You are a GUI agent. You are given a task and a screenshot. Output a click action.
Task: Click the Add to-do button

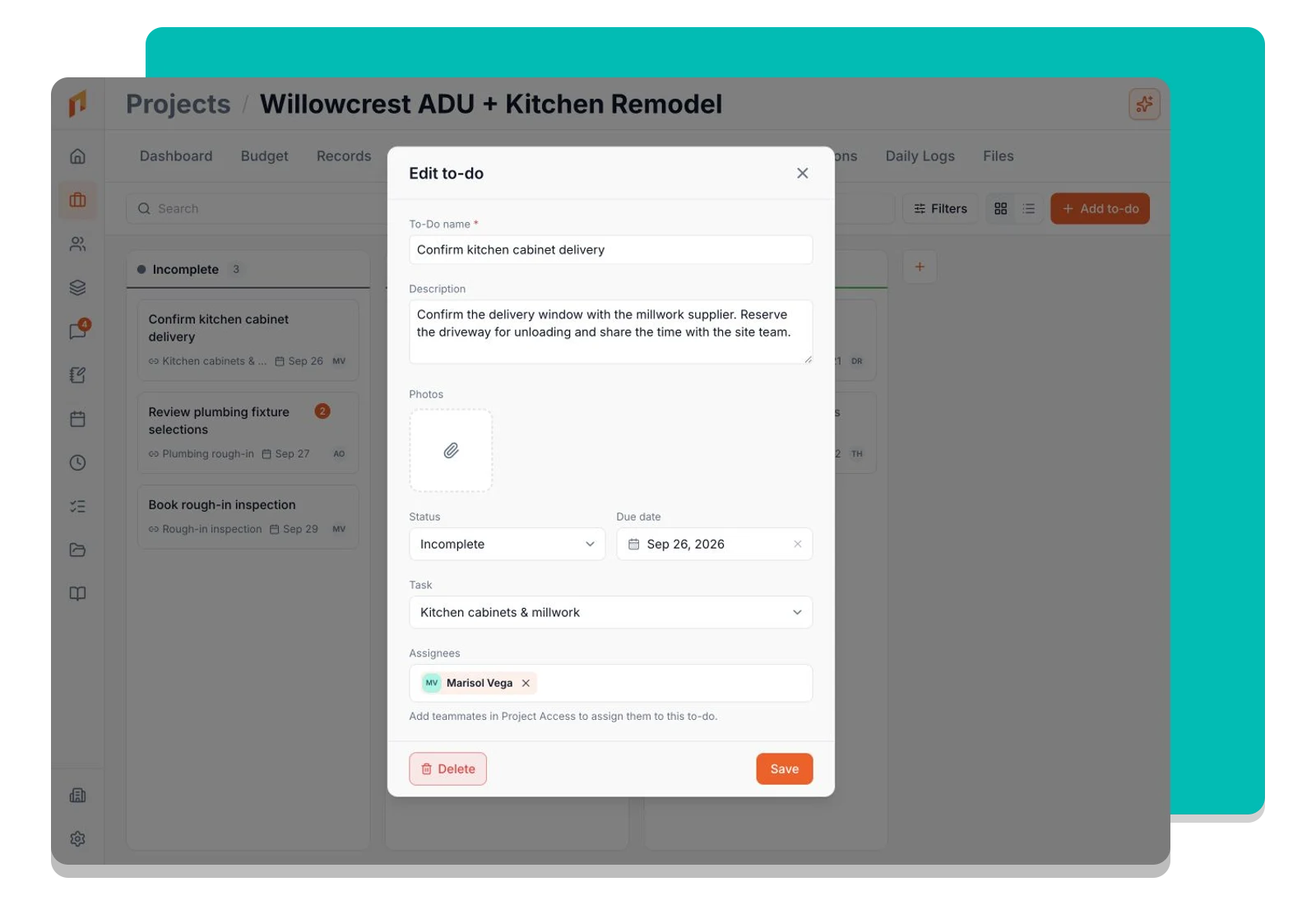(x=1101, y=209)
